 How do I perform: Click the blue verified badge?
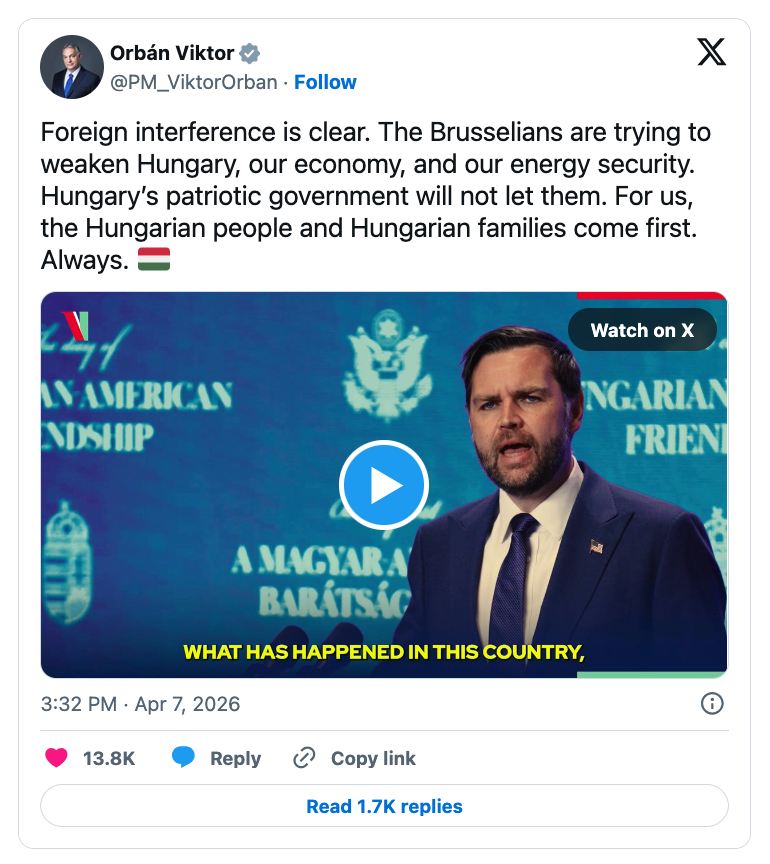pos(249,54)
